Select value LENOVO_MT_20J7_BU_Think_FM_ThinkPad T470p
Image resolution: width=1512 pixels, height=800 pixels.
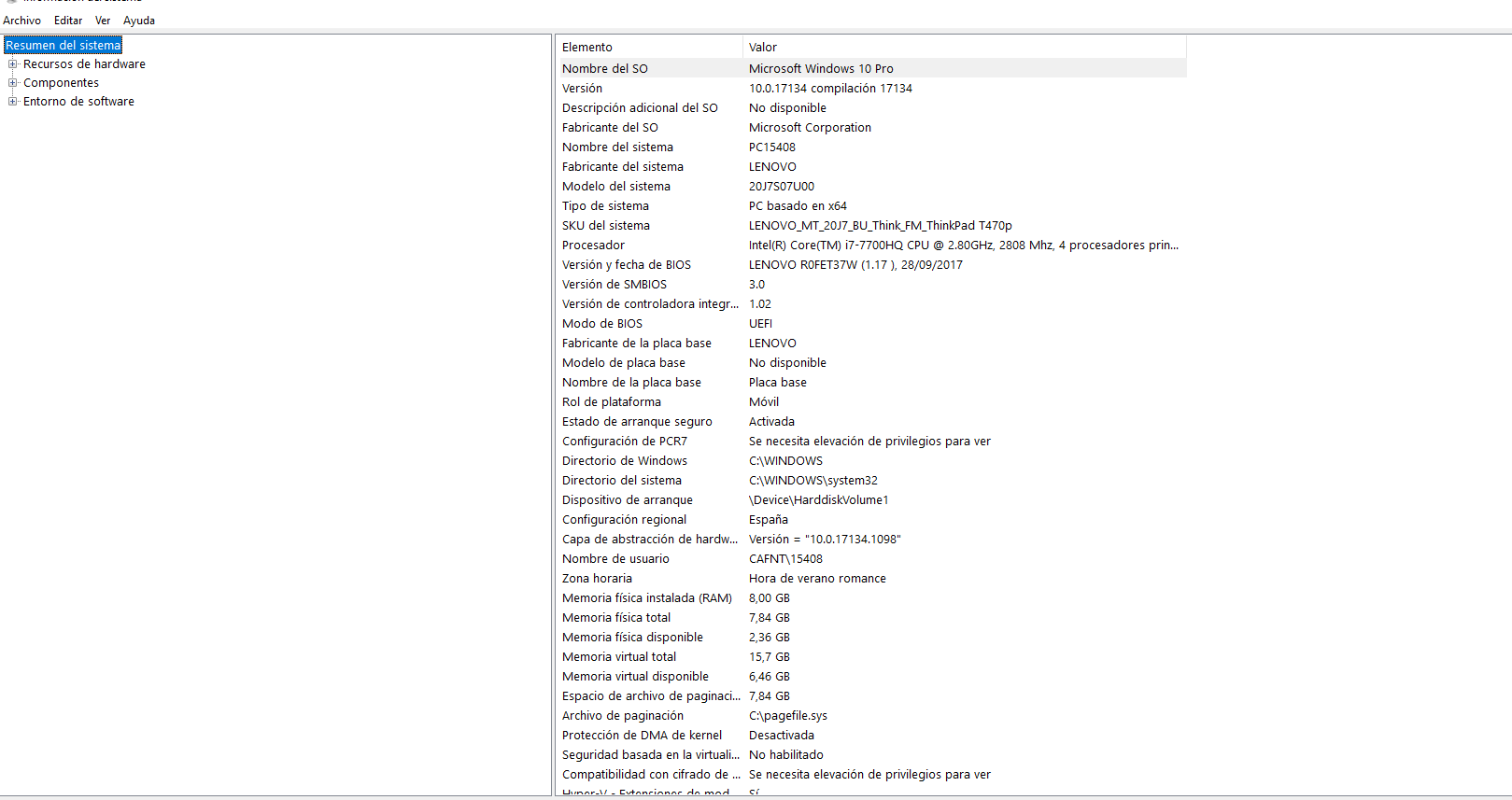(x=881, y=225)
